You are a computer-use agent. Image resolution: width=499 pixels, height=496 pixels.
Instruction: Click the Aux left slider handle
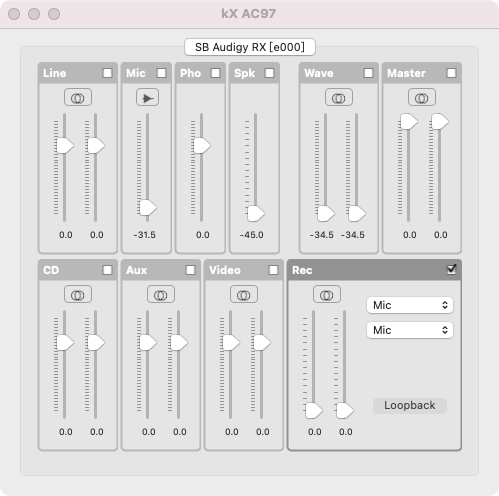click(x=148, y=343)
